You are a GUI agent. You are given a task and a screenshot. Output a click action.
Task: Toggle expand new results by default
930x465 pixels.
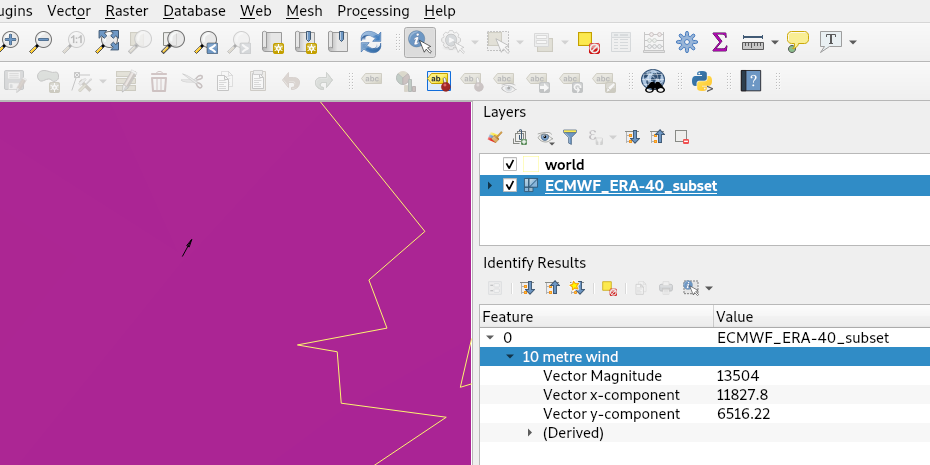[577, 288]
